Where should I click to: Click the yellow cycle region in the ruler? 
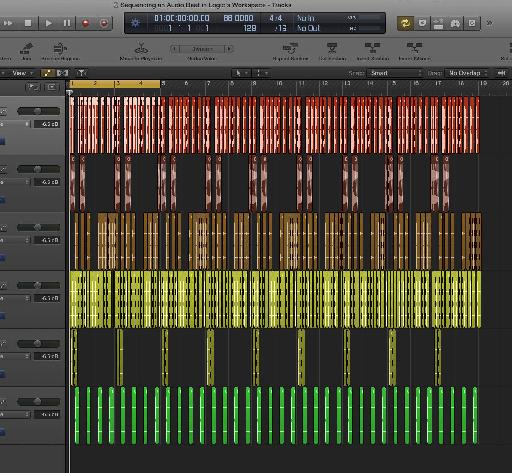click(115, 84)
